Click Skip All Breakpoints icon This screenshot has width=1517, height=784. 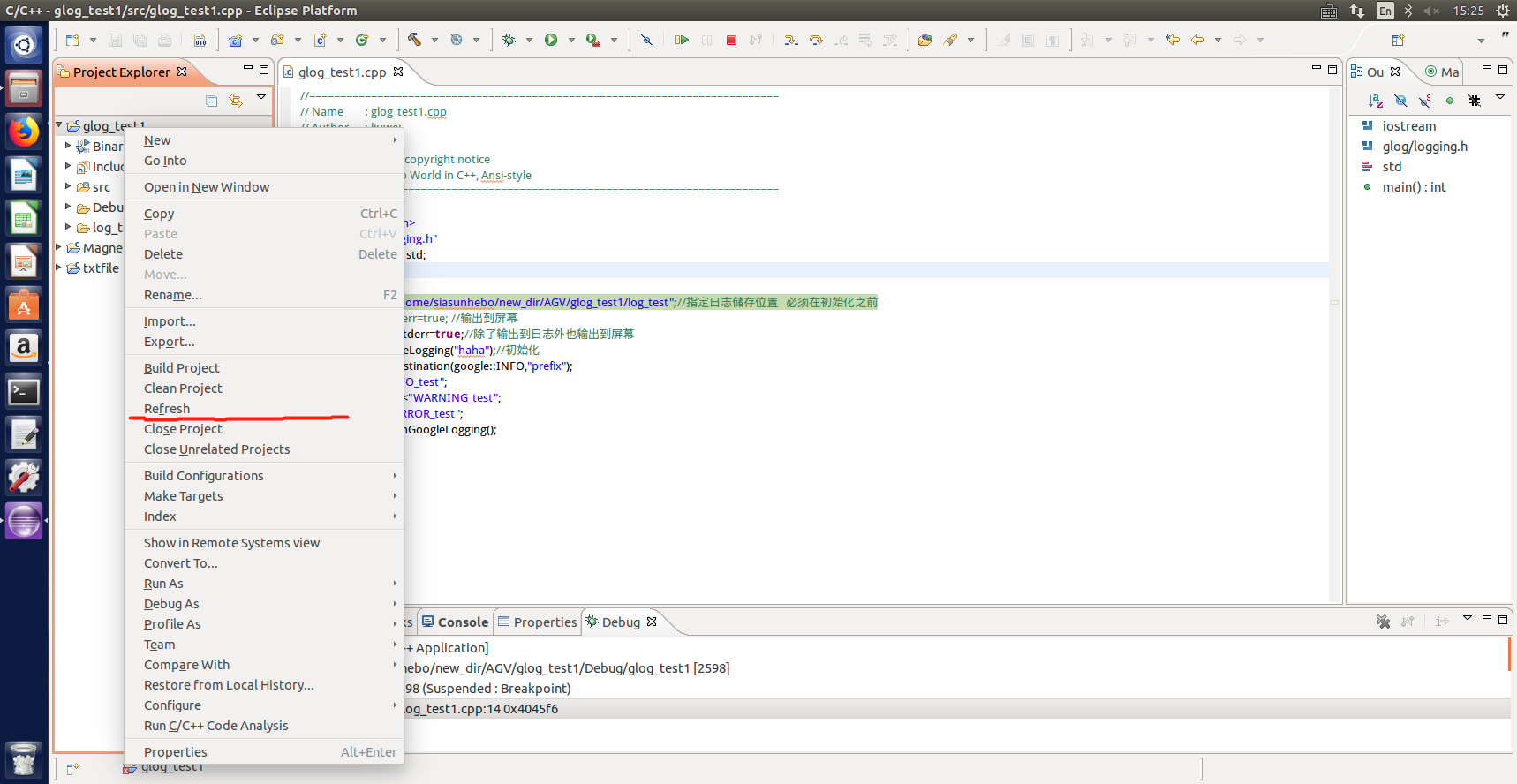click(646, 40)
